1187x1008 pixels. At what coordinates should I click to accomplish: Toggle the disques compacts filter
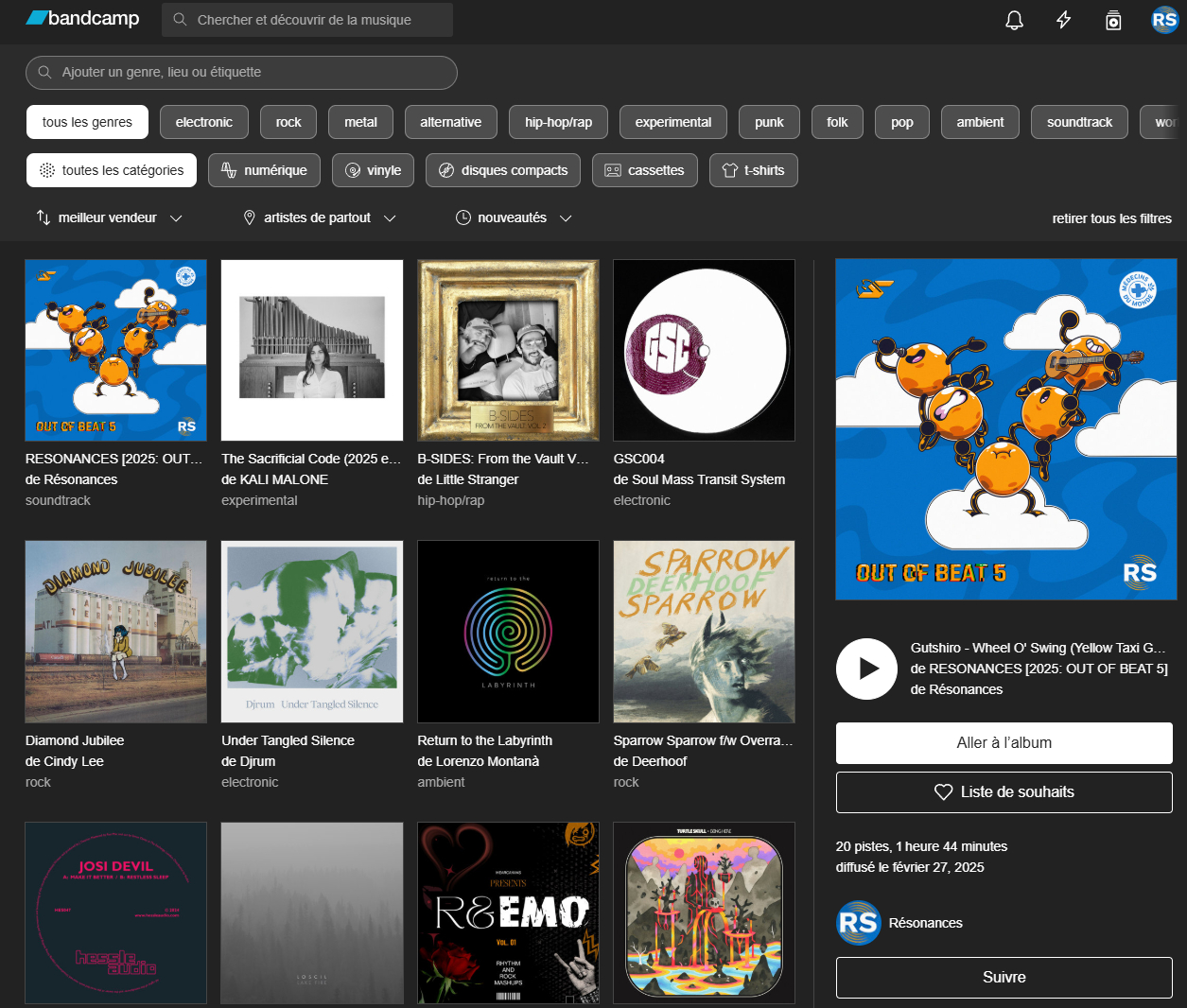click(502, 170)
